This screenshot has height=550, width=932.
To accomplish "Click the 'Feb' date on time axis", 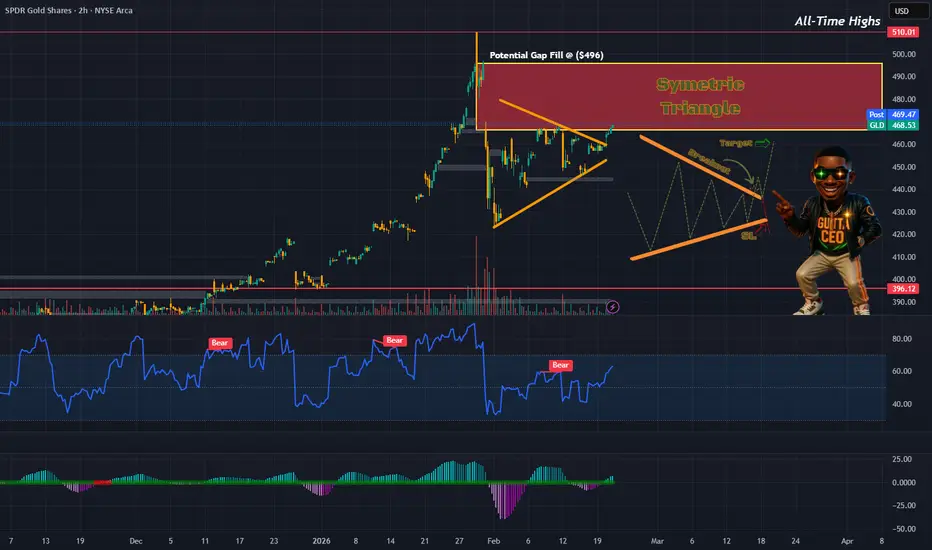I will pos(493,541).
